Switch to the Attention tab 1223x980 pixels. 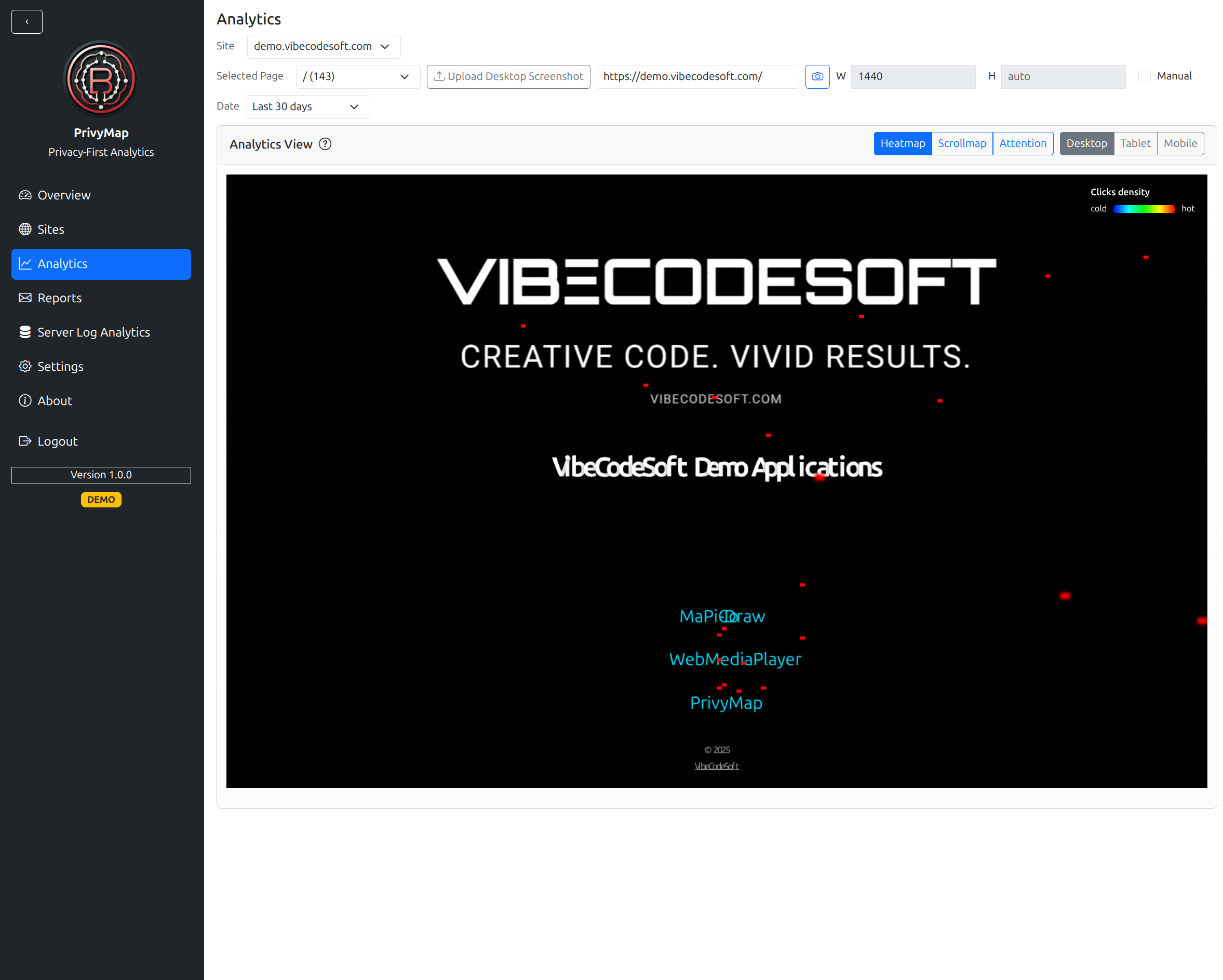coord(1022,143)
